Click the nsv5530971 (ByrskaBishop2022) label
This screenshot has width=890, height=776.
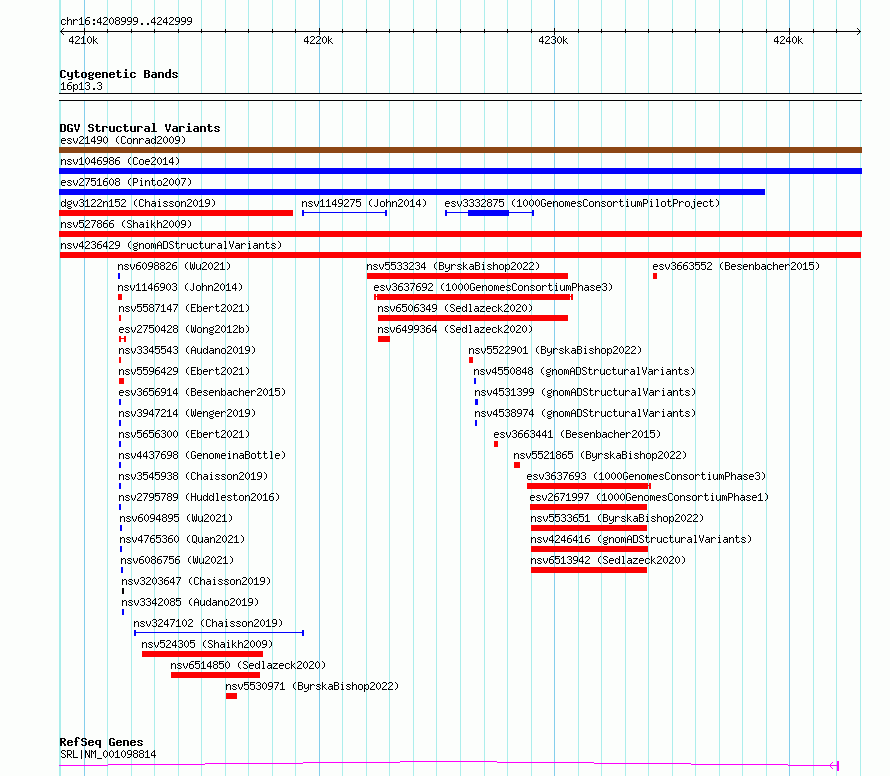point(312,686)
